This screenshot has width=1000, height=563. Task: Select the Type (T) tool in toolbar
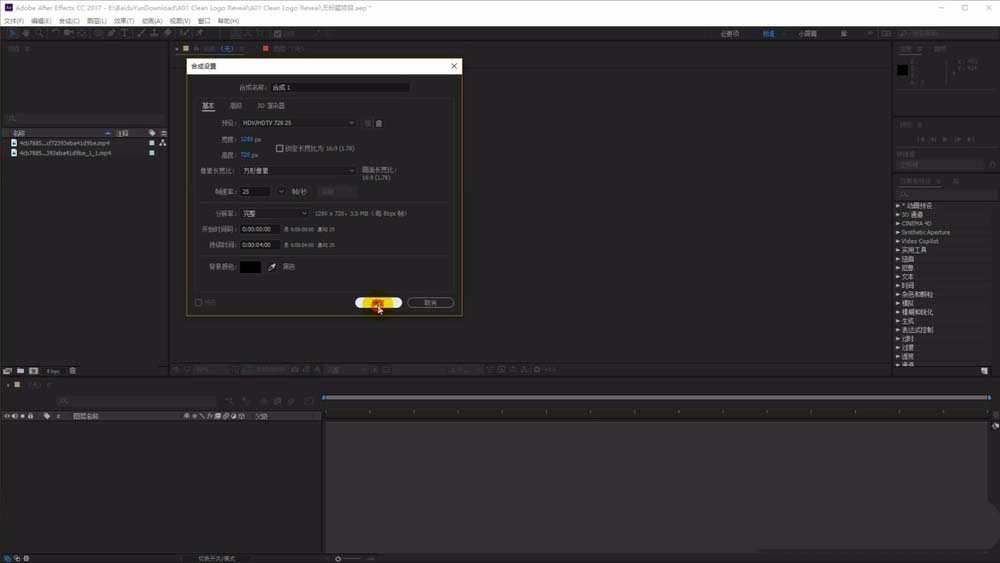pos(124,33)
